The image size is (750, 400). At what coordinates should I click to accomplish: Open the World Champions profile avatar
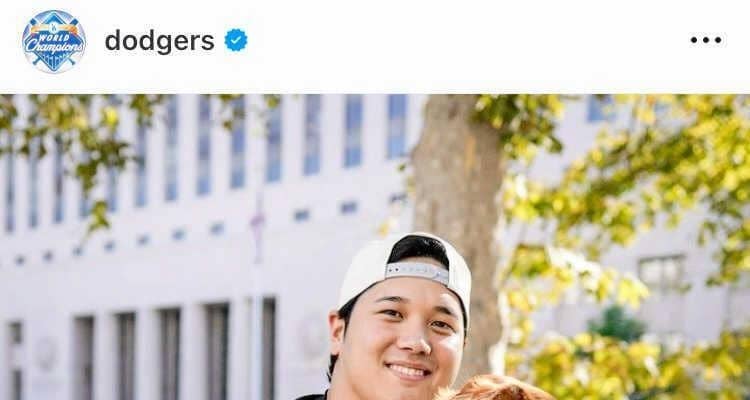pyautogui.click(x=54, y=41)
